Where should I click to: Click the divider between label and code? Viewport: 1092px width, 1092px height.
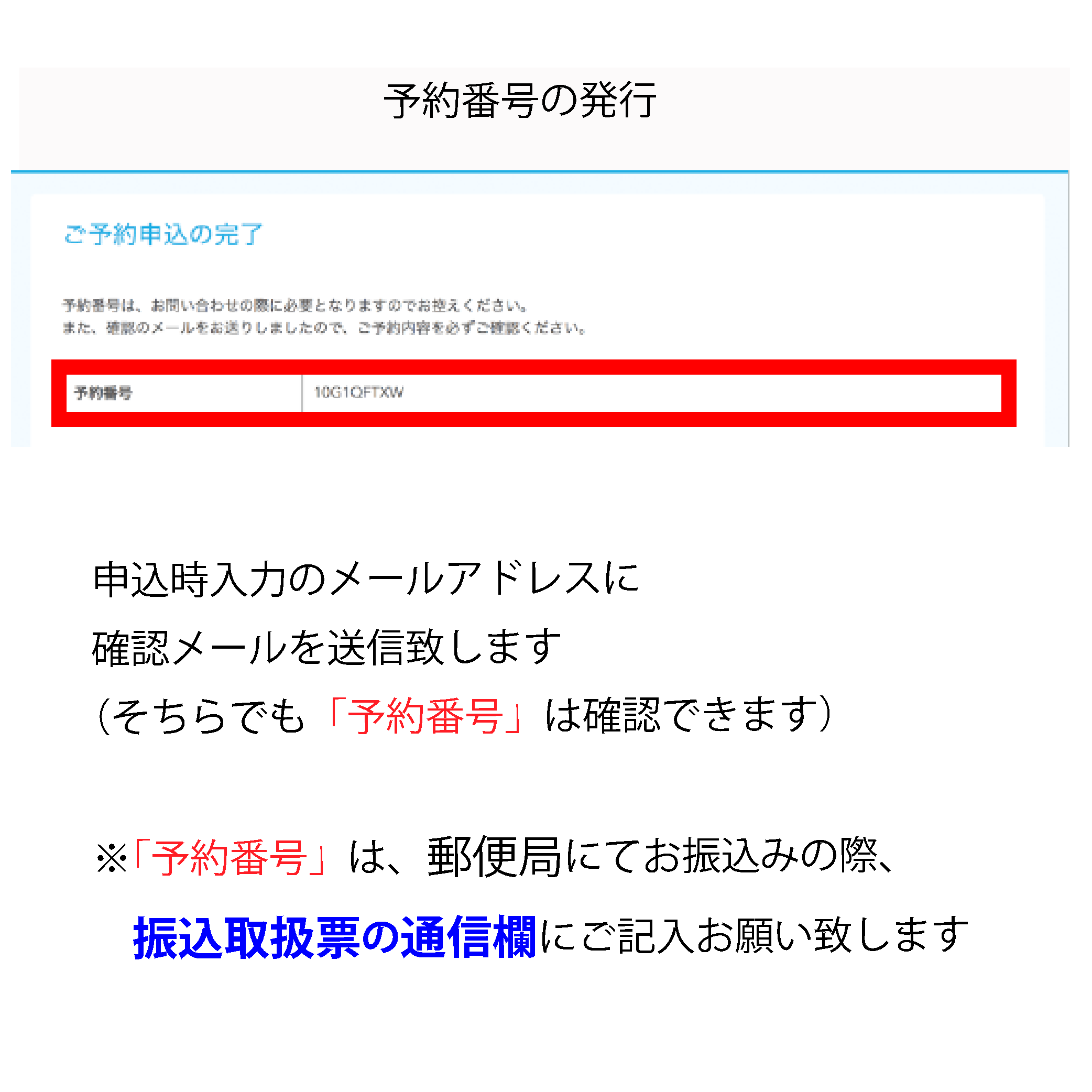302,393
